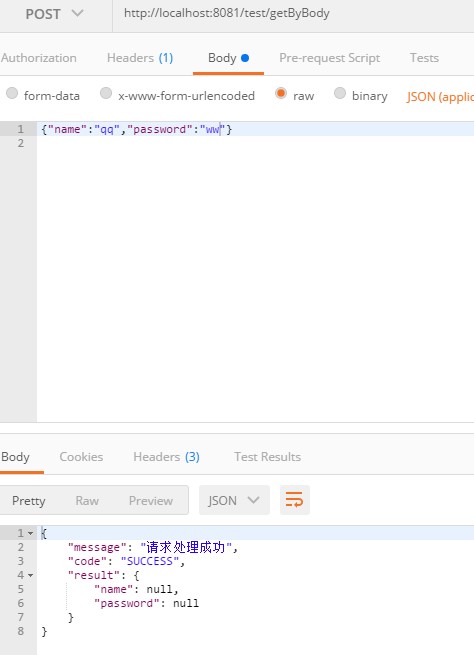Click the blue dot beside the Body tab
474x655 pixels.
tap(245, 58)
